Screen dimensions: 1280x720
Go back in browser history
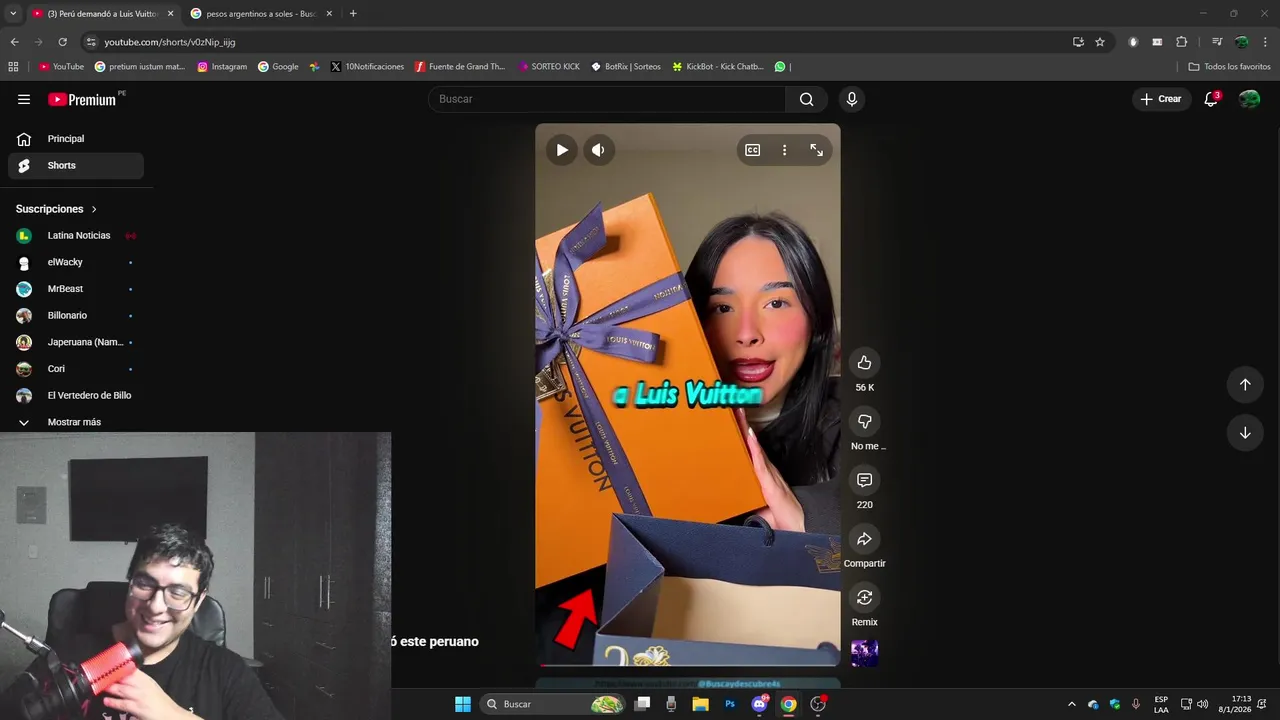14,42
